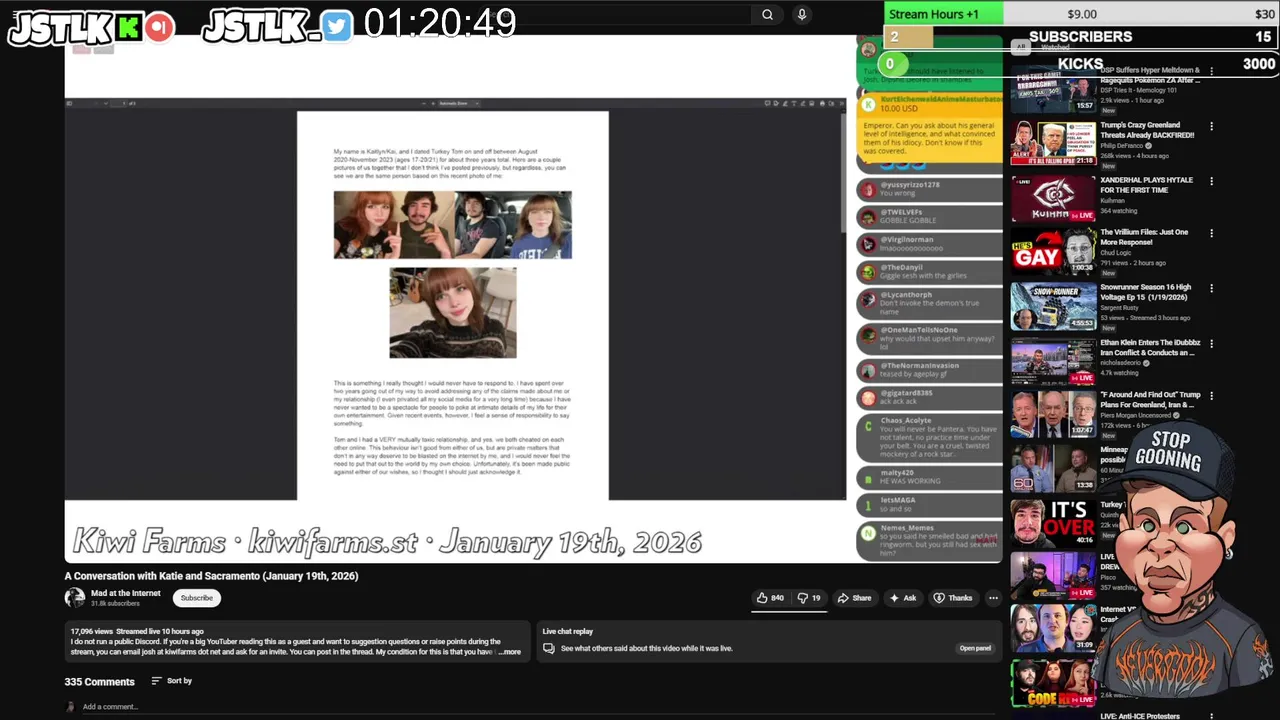Click the live chat replay speech-bubble icon
Image resolution: width=1280 pixels, height=720 pixels.
pos(548,648)
